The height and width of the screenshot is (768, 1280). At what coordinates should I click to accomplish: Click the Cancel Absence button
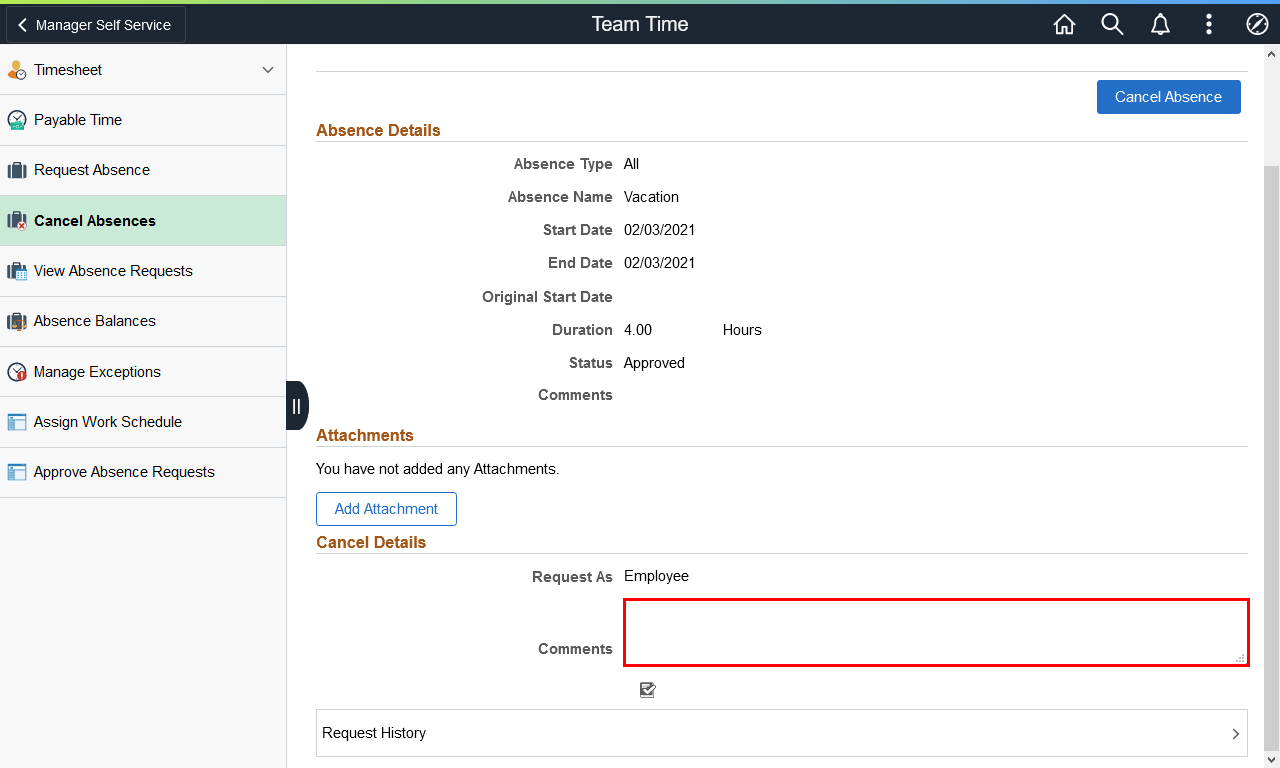pos(1168,97)
